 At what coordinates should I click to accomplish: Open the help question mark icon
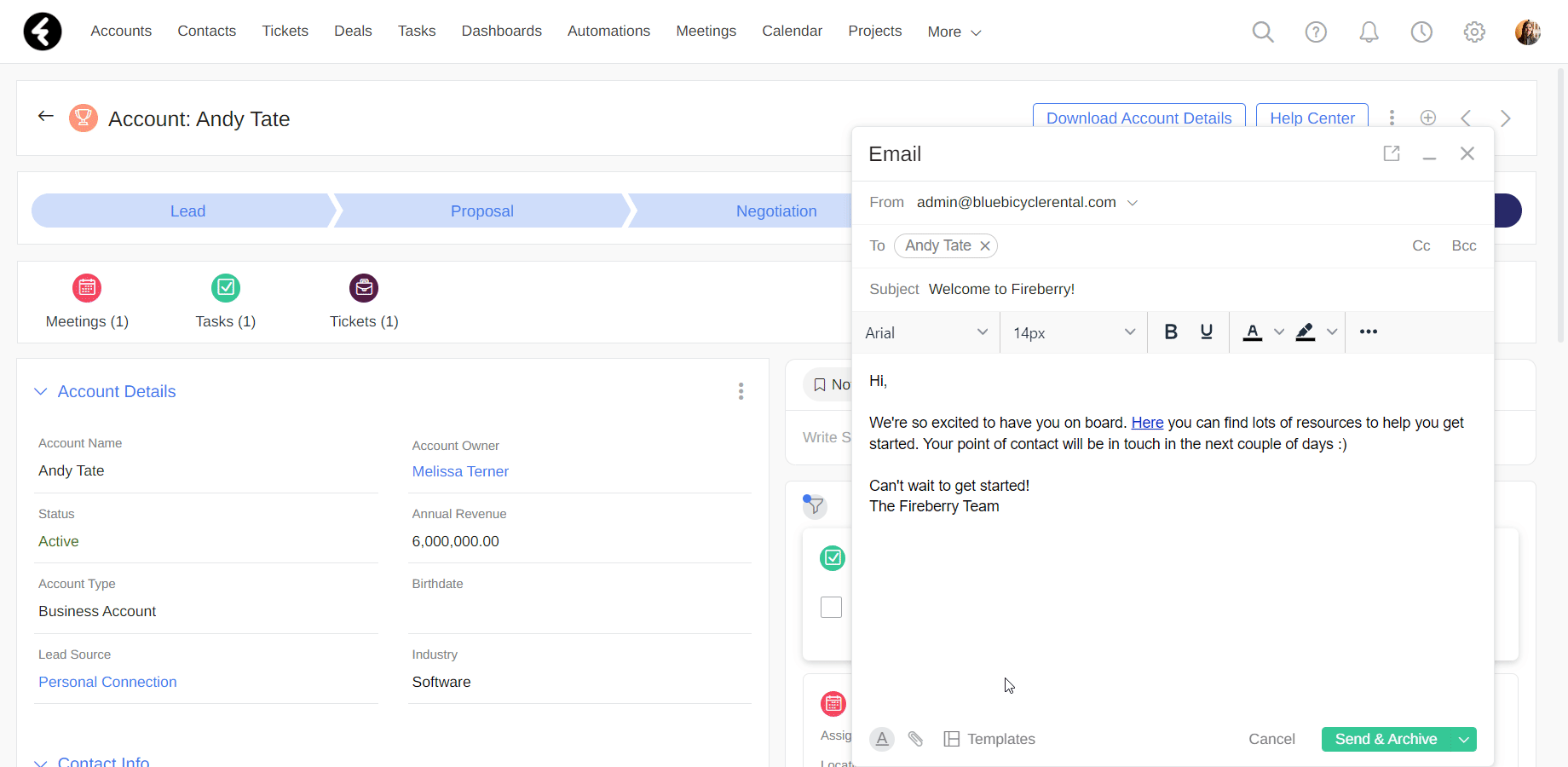click(1316, 32)
